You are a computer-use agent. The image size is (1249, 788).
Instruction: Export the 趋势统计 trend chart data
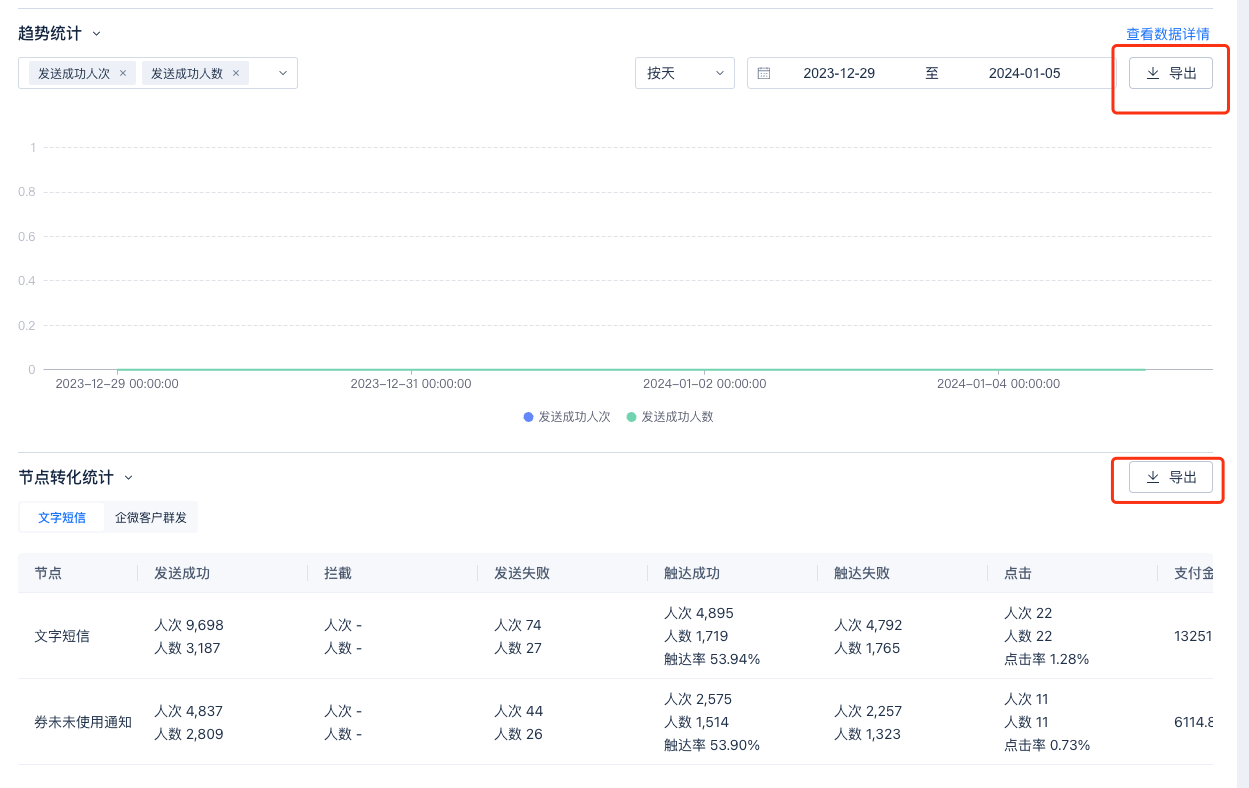(x=1171, y=73)
